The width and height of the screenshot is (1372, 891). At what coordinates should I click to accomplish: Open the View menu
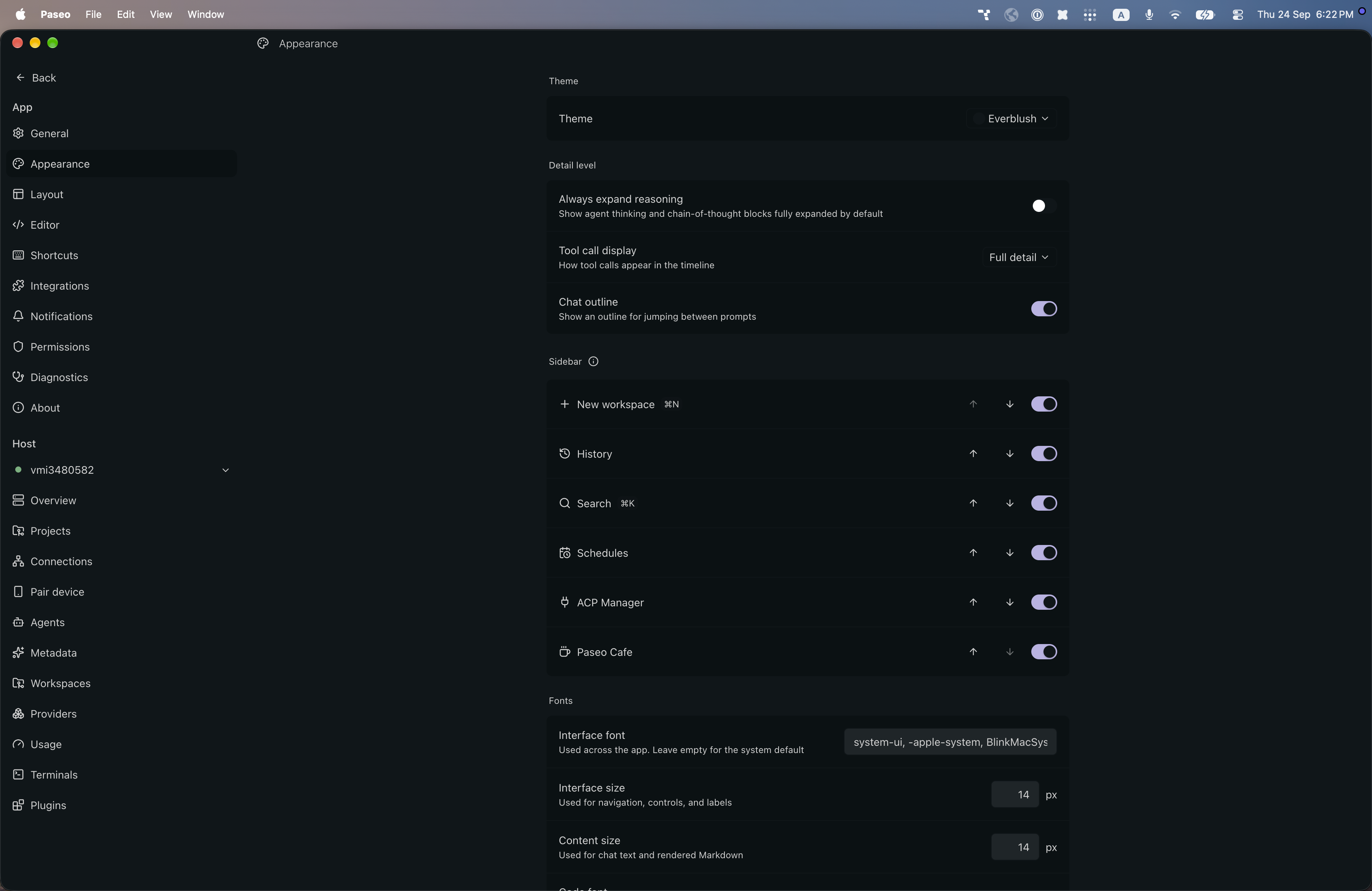pos(161,14)
